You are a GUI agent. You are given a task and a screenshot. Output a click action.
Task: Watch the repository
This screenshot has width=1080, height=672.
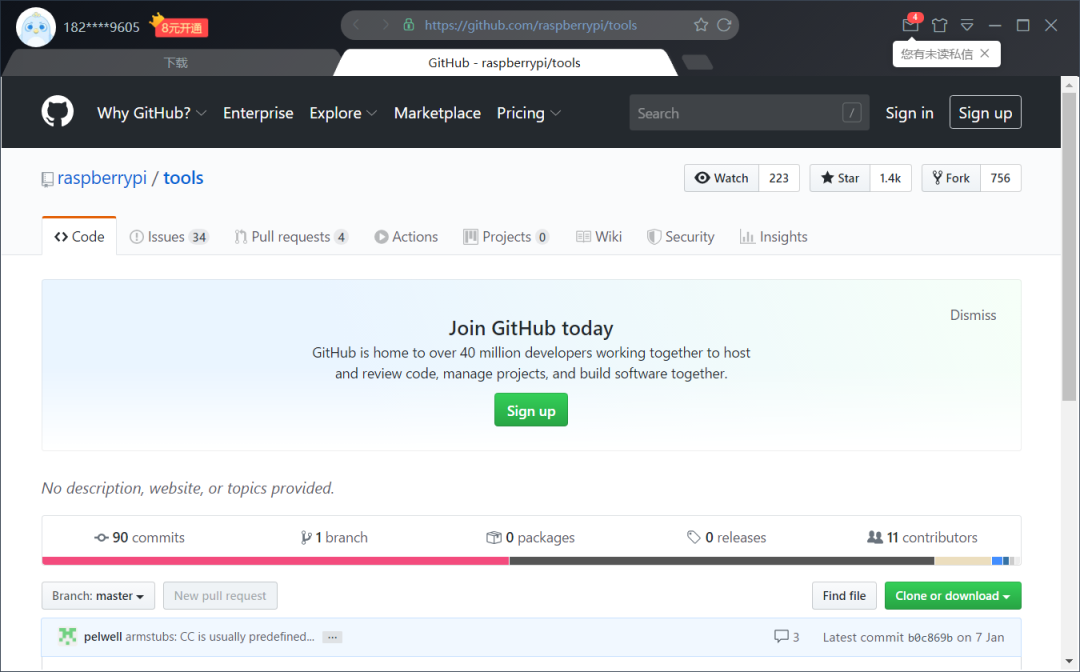coord(721,178)
